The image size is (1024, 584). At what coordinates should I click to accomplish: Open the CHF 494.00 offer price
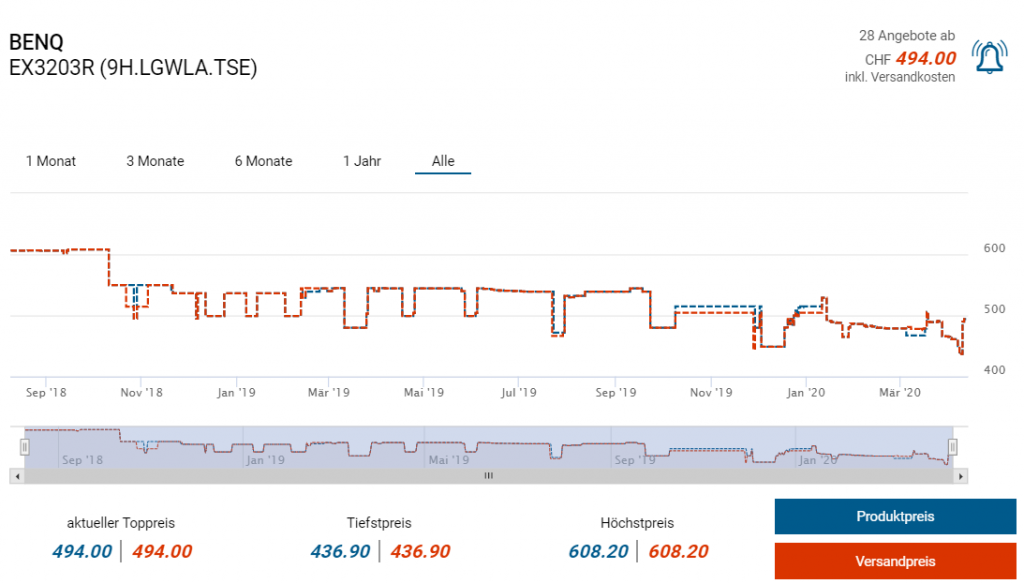coord(925,58)
